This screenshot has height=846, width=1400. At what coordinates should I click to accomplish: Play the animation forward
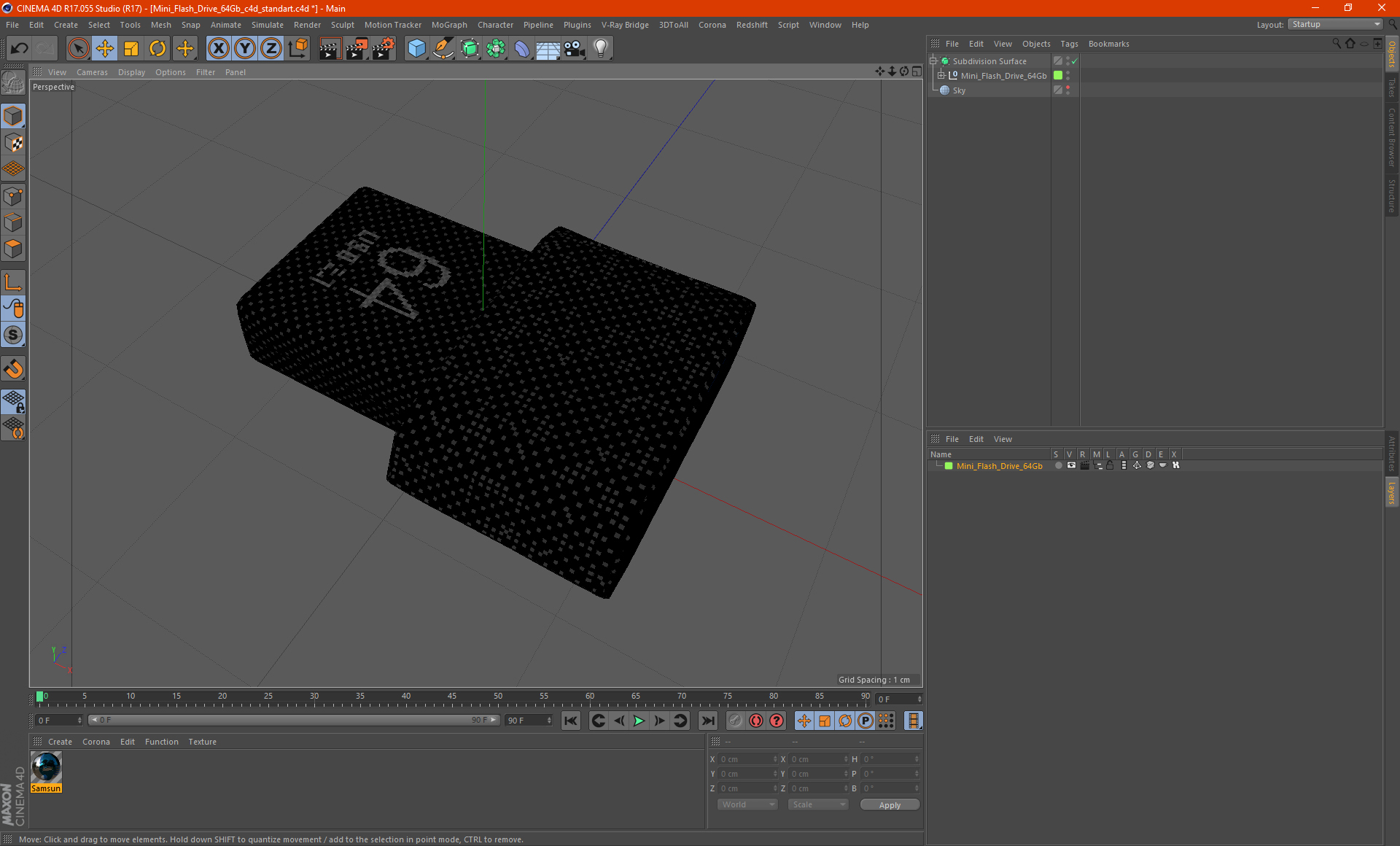tap(639, 721)
